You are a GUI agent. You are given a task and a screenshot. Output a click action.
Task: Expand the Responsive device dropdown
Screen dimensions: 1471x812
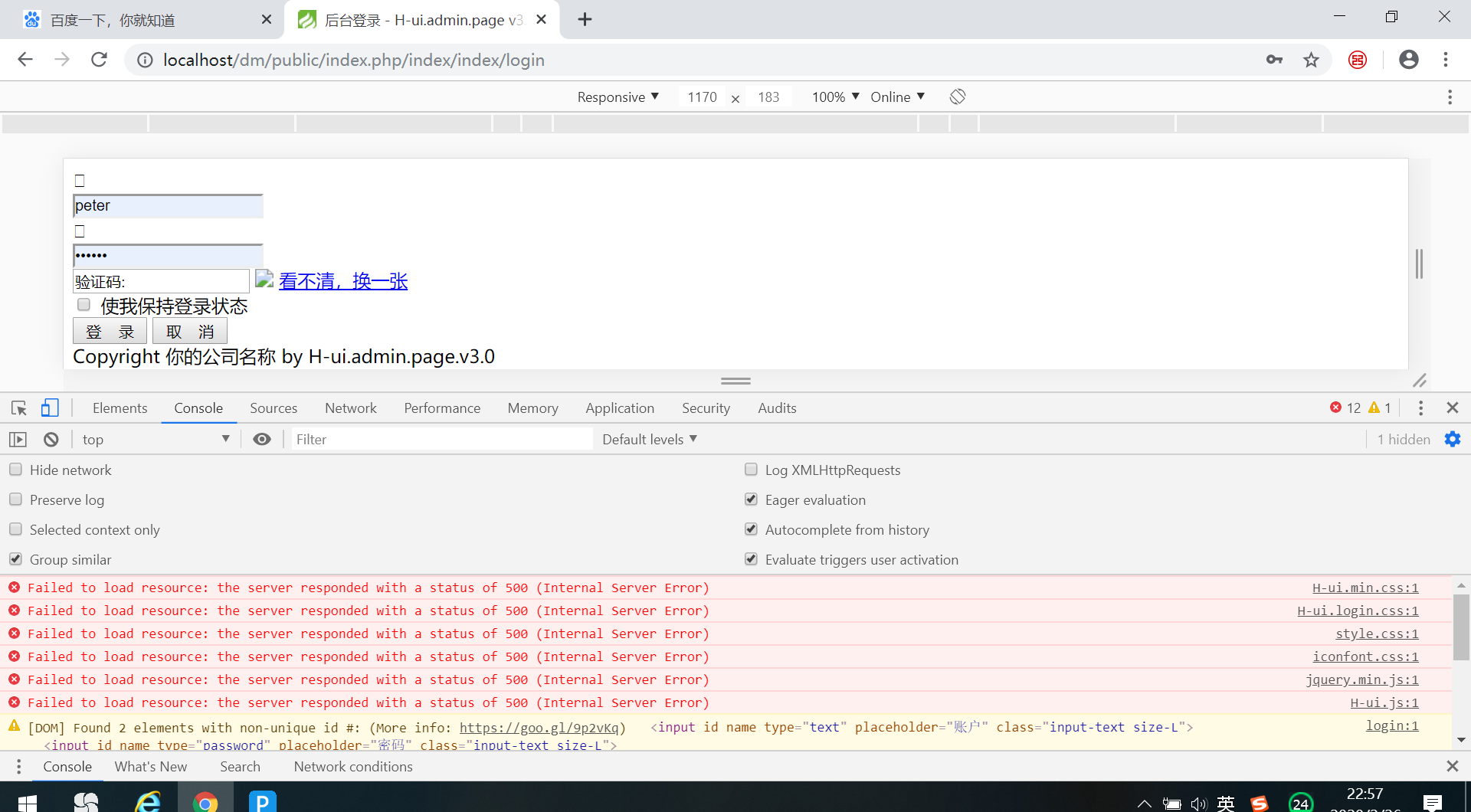pyautogui.click(x=618, y=97)
